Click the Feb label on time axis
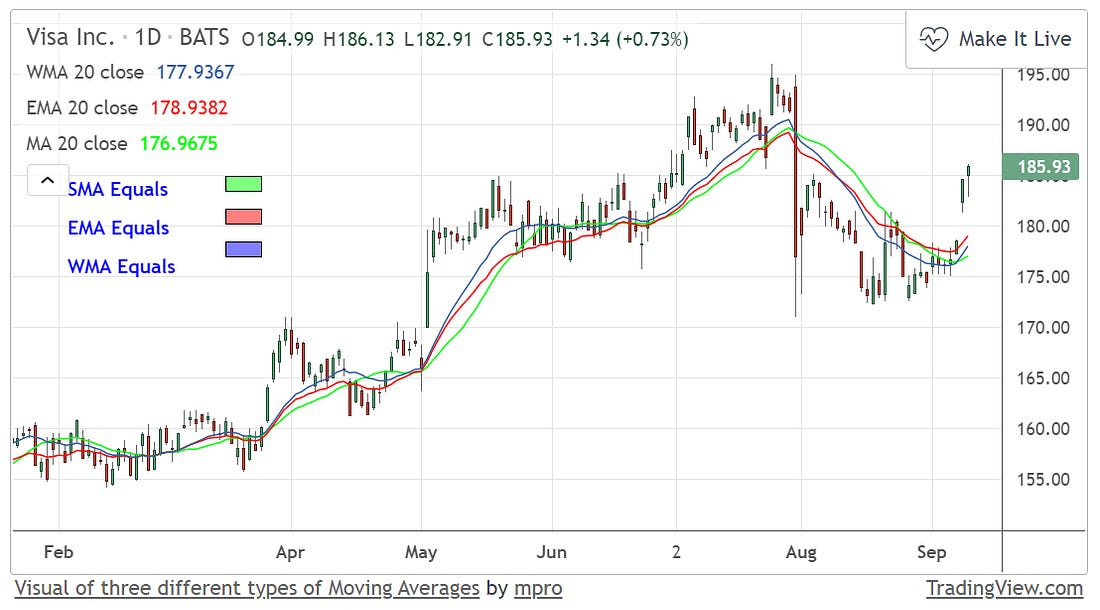 [58, 553]
